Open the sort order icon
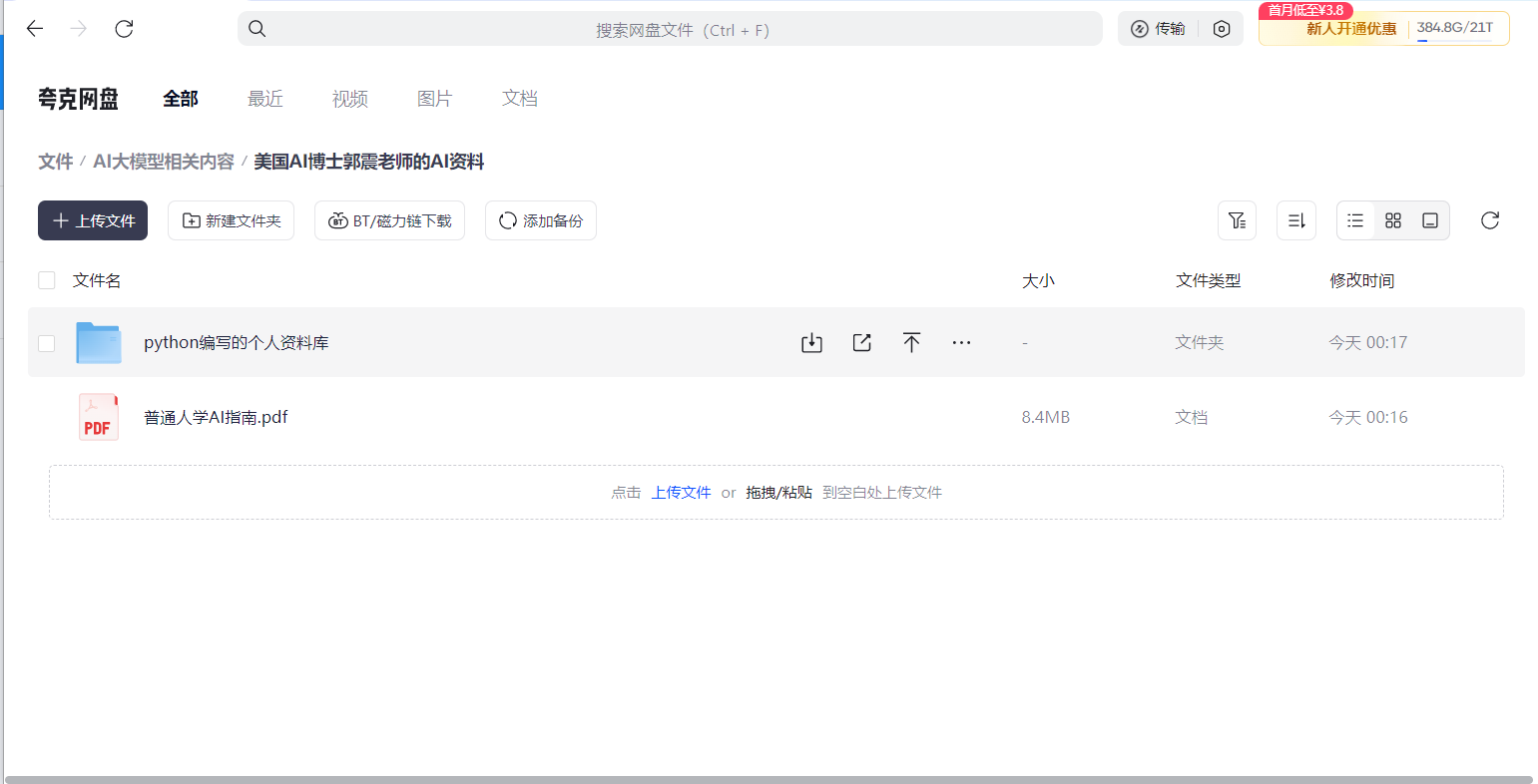Image resolution: width=1538 pixels, height=784 pixels. pyautogui.click(x=1296, y=220)
